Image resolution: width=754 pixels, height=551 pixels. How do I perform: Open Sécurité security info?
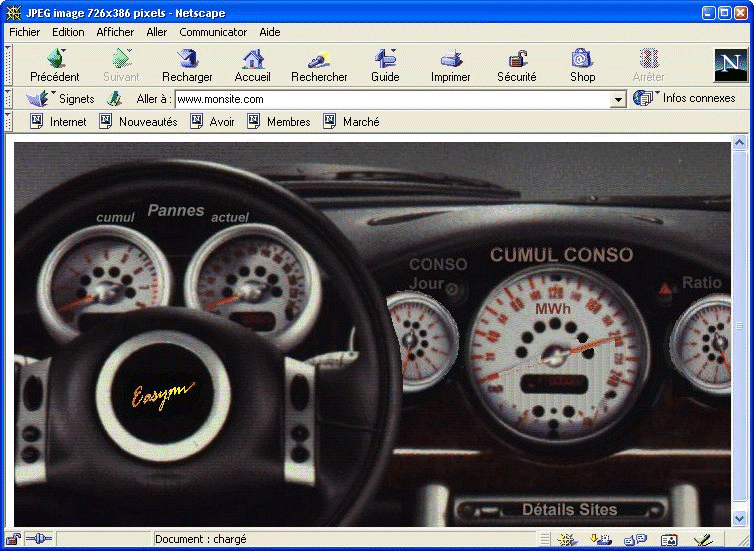(x=517, y=66)
